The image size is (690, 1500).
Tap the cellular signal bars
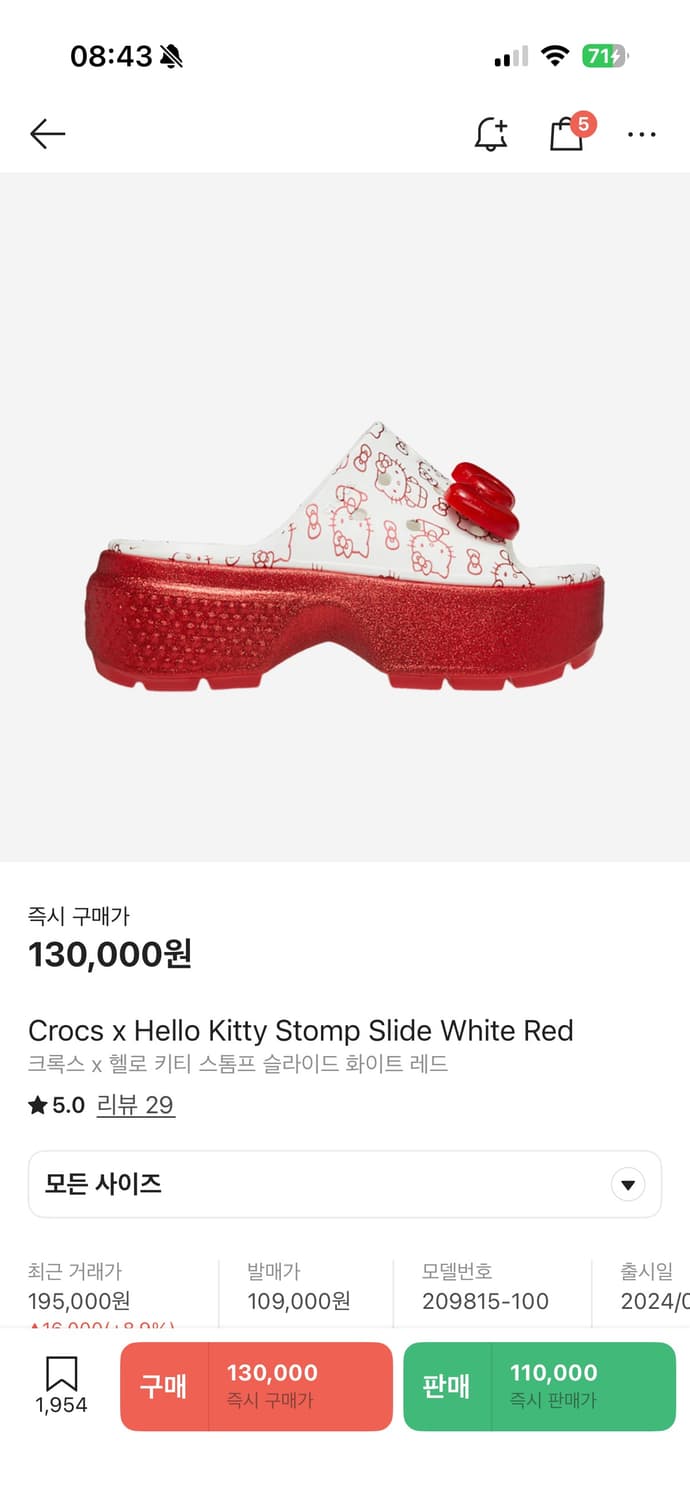510,57
